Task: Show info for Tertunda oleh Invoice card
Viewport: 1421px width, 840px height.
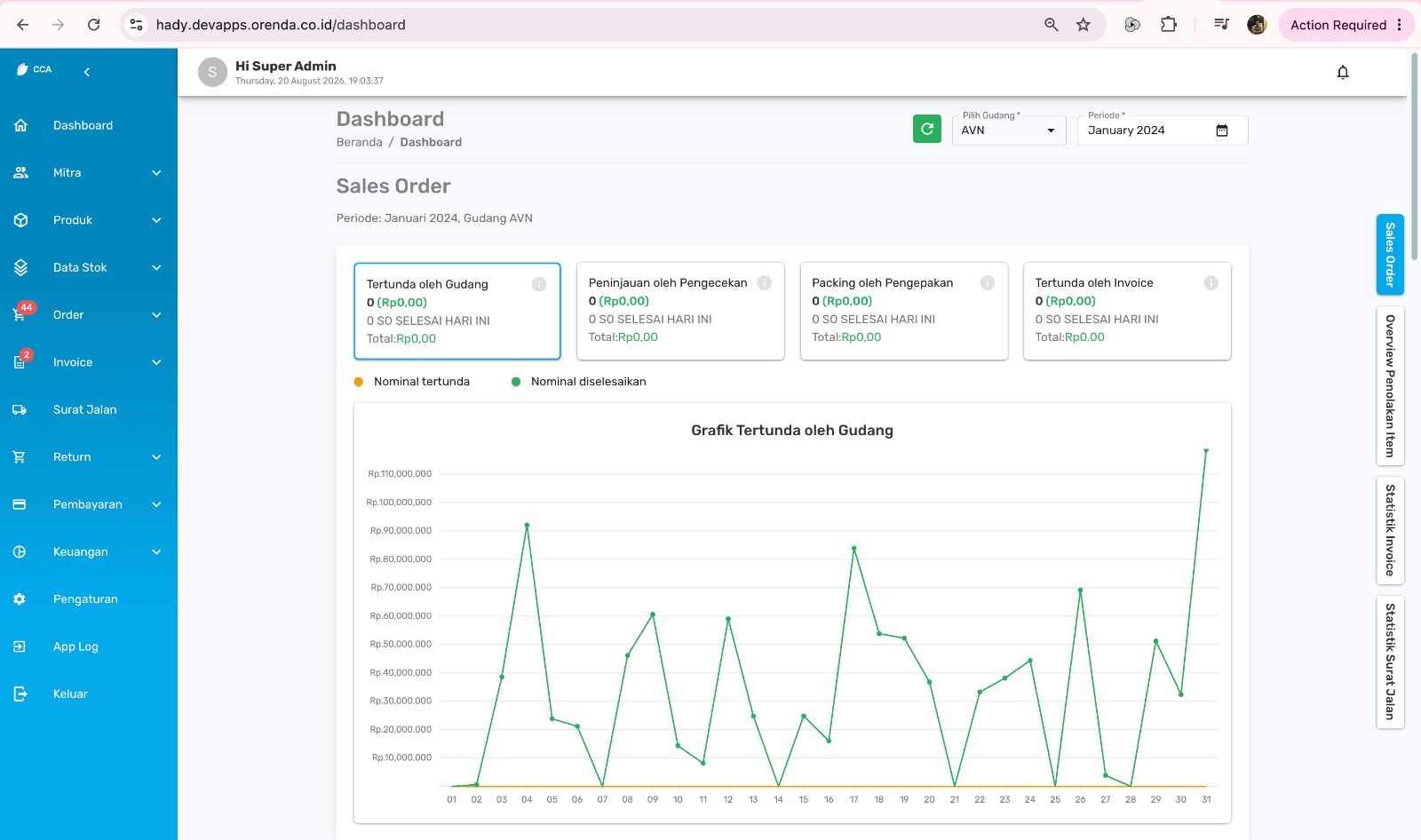Action: [x=1211, y=282]
